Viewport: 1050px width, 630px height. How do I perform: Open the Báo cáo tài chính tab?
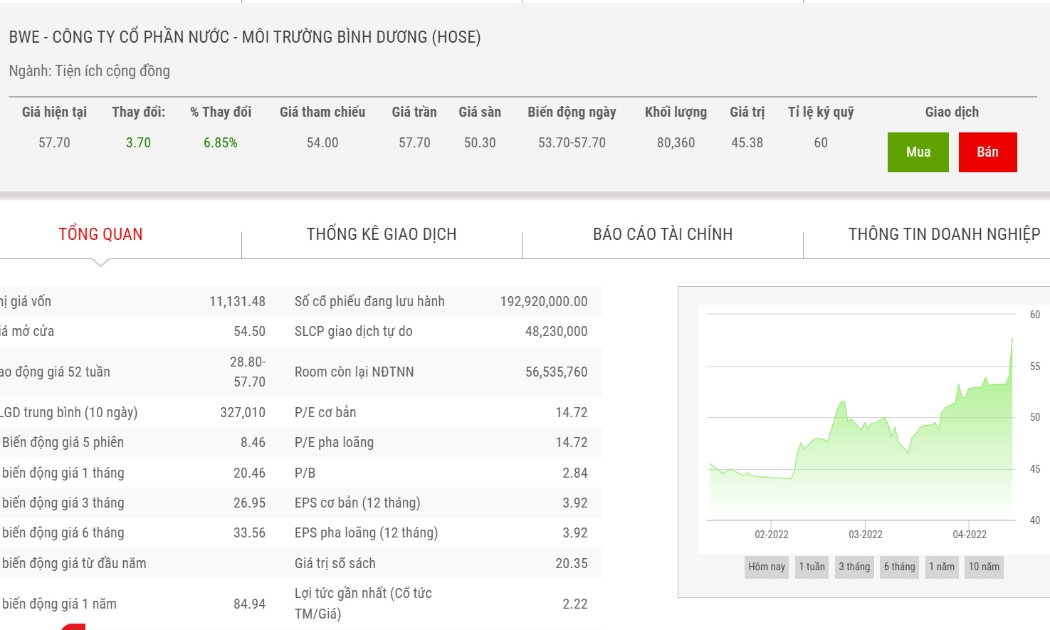[x=663, y=234]
